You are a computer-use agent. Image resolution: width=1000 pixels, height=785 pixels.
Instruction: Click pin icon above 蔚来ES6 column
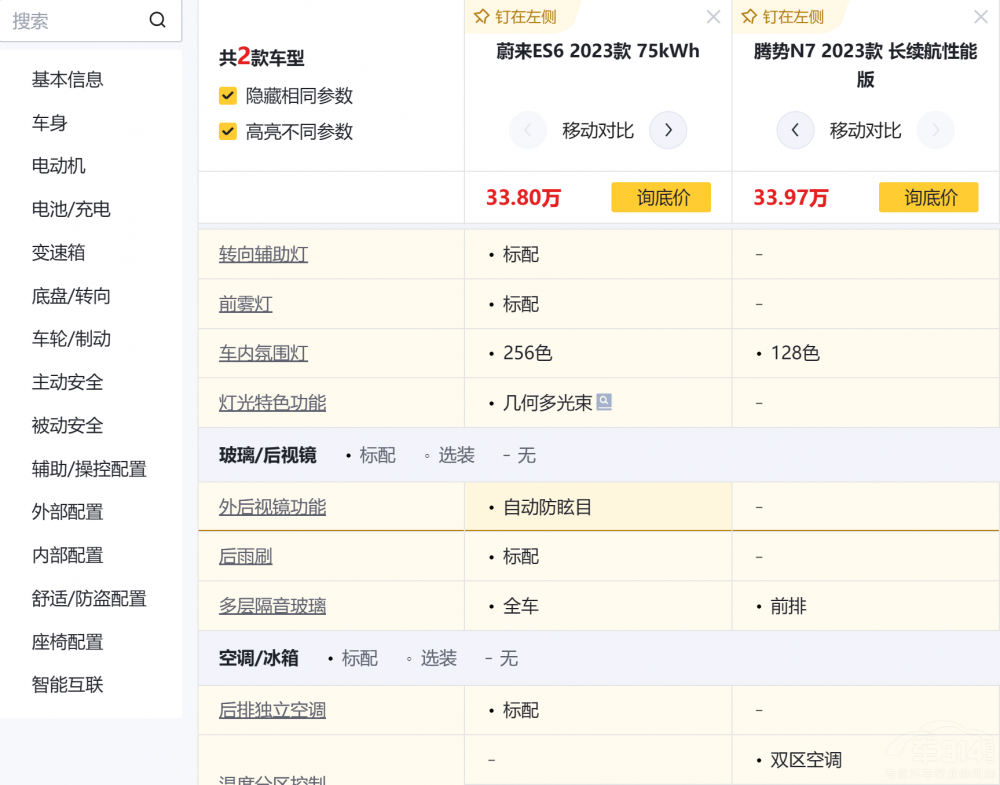[x=482, y=17]
